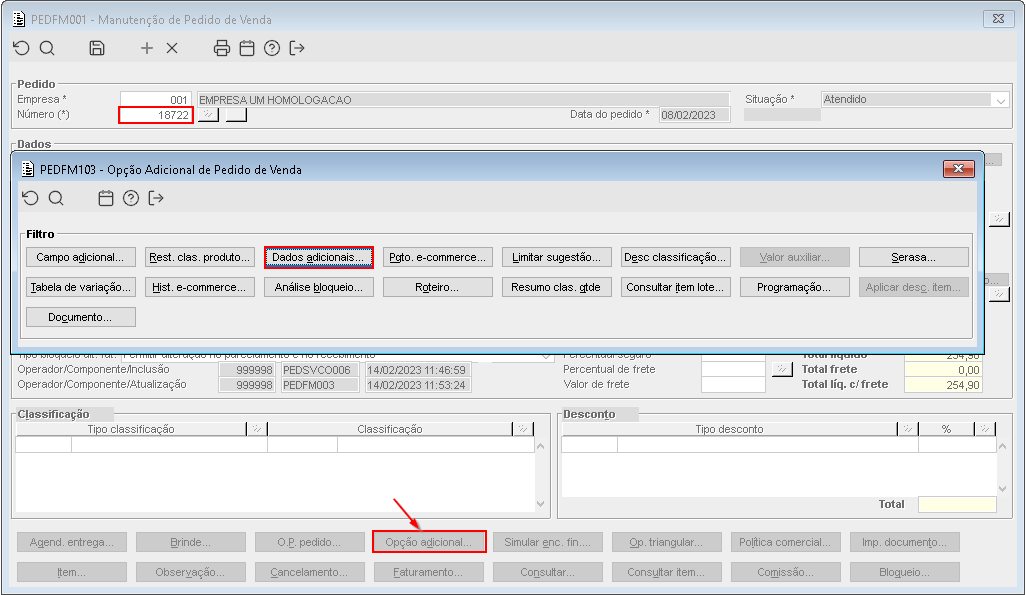
Task: Open the Situação dropdown
Action: pyautogui.click(x=1000, y=100)
